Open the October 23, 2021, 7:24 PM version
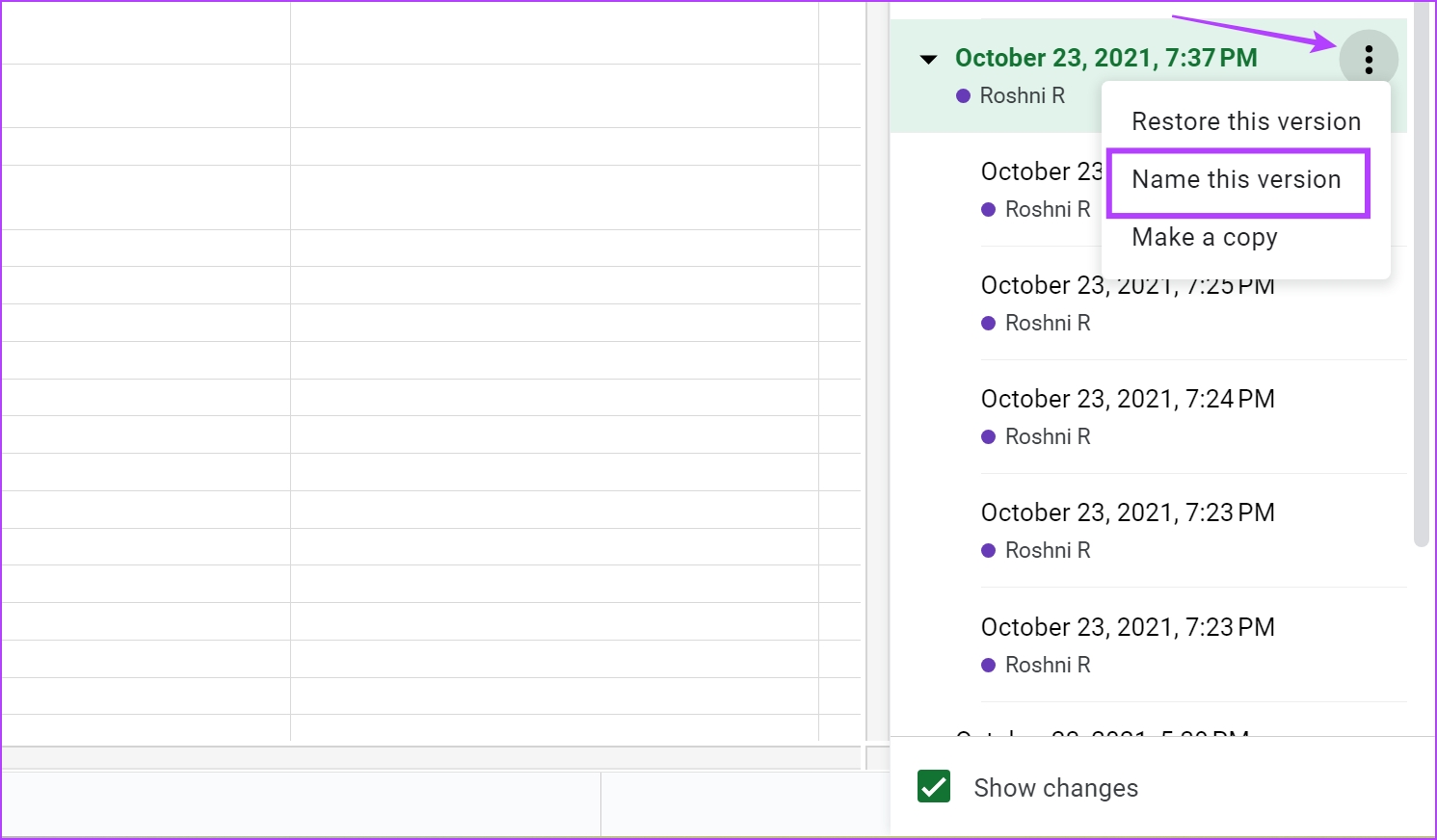Image resolution: width=1437 pixels, height=840 pixels. tap(1193, 417)
